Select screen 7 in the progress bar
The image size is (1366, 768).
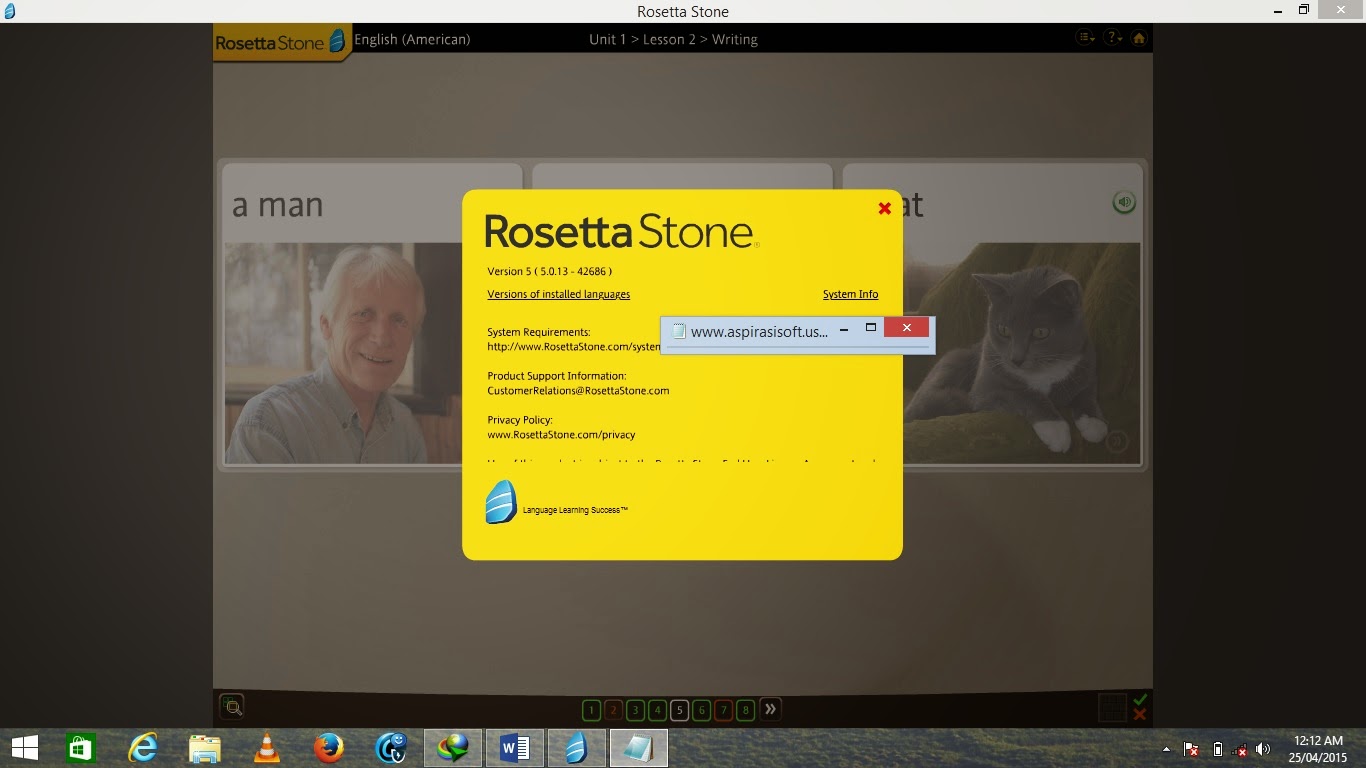click(723, 709)
